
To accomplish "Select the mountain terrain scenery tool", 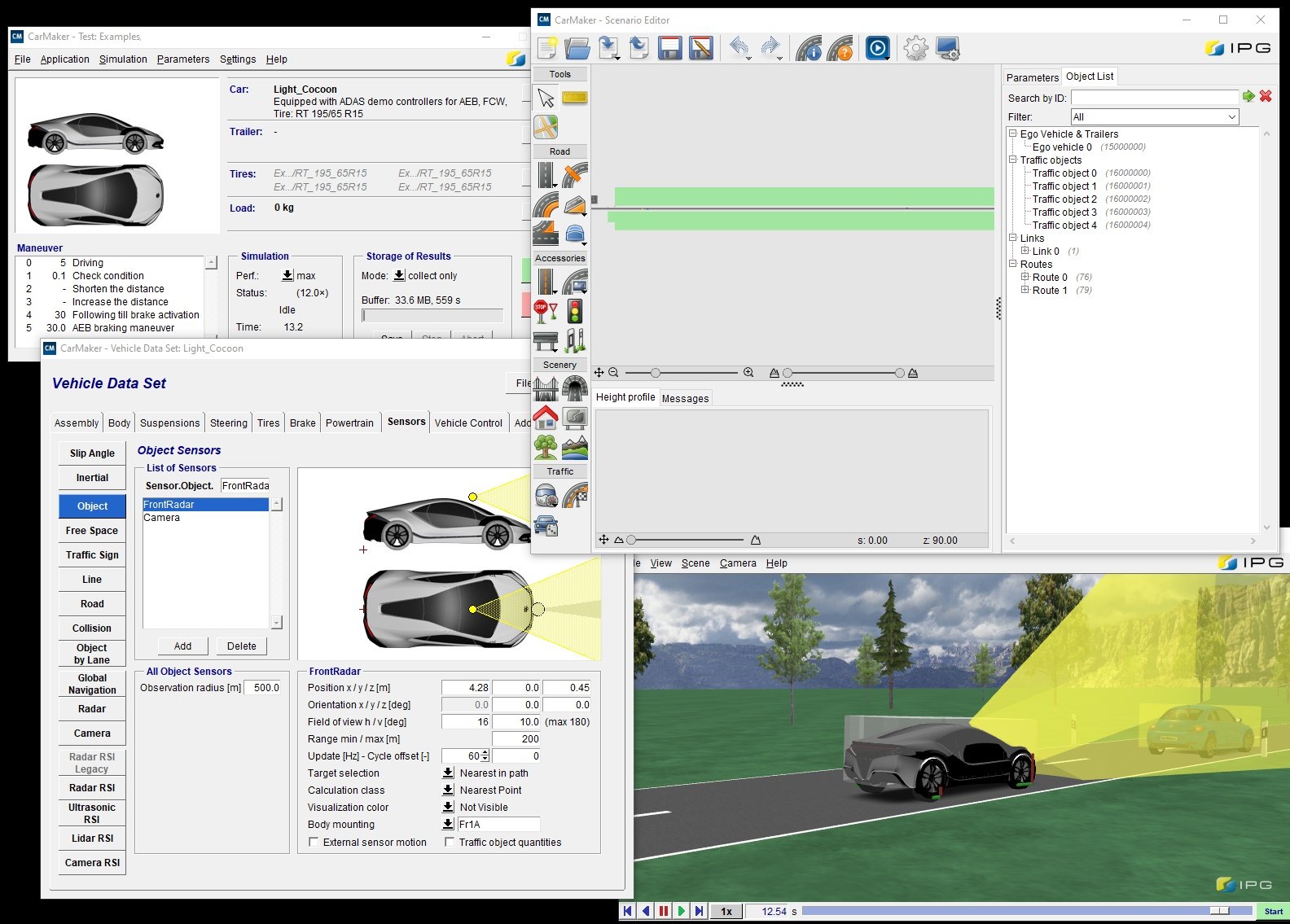I will [x=575, y=447].
